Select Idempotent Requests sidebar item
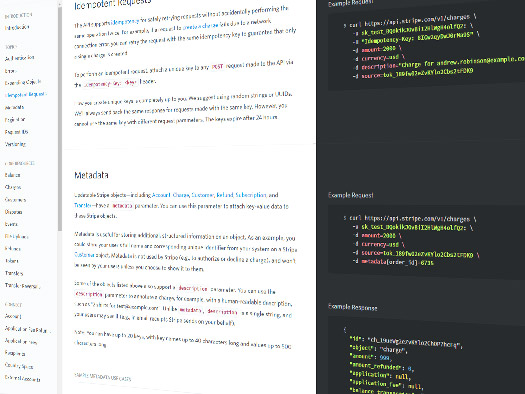 click(x=26, y=95)
